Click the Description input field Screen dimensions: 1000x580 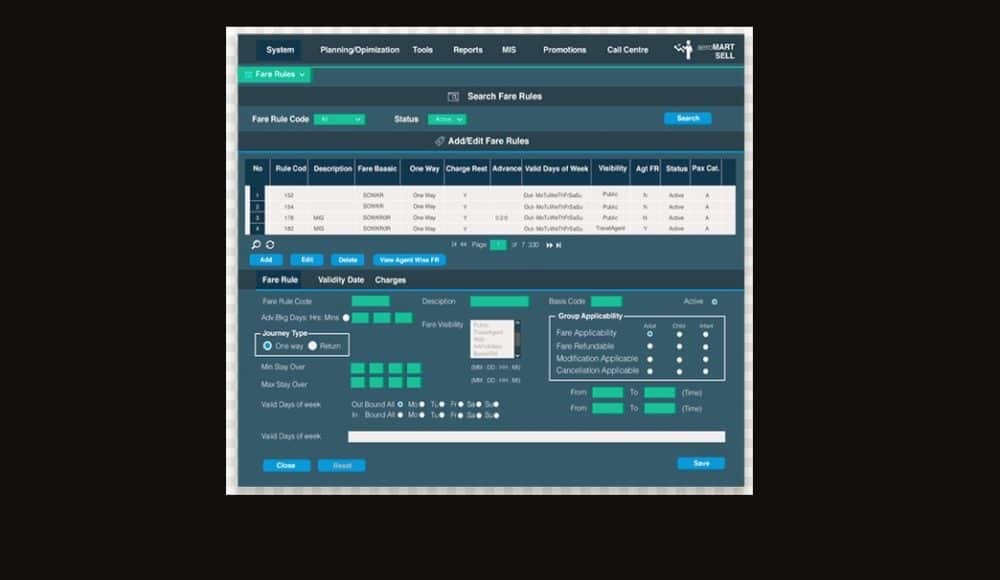pyautogui.click(x=499, y=302)
